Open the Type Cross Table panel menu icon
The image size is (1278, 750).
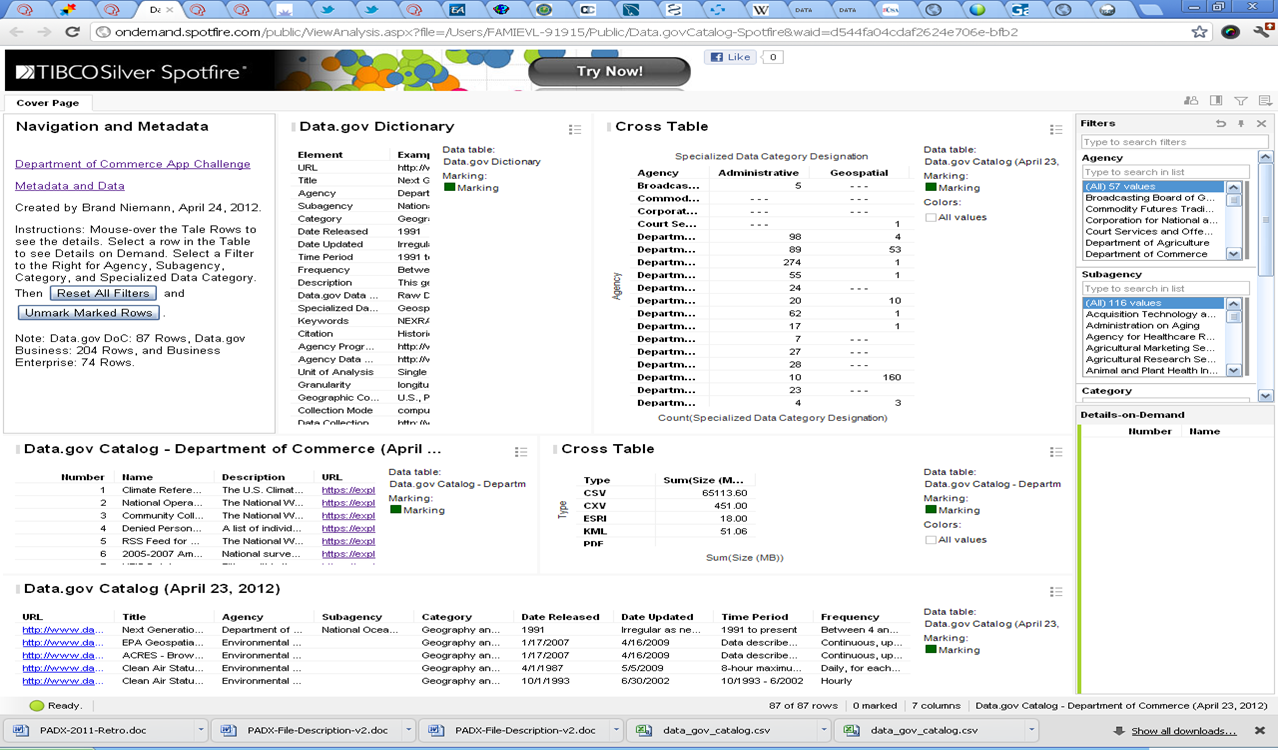pyautogui.click(x=1056, y=452)
